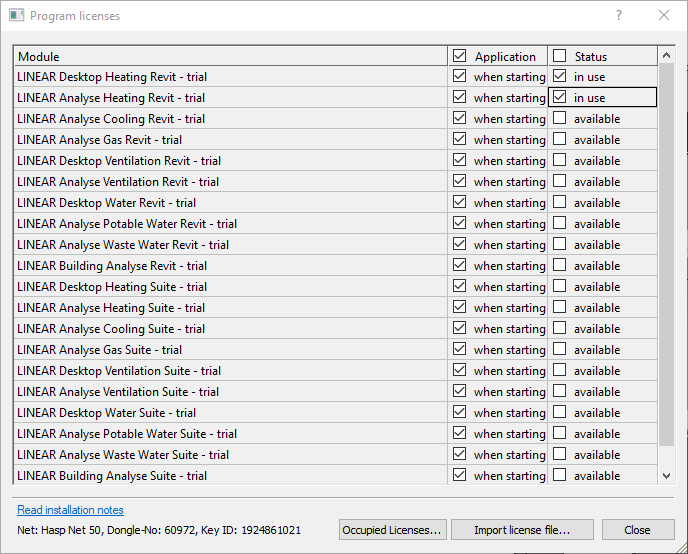The height and width of the screenshot is (554, 688).
Task: Click the Import license file... button
Action: point(522,530)
